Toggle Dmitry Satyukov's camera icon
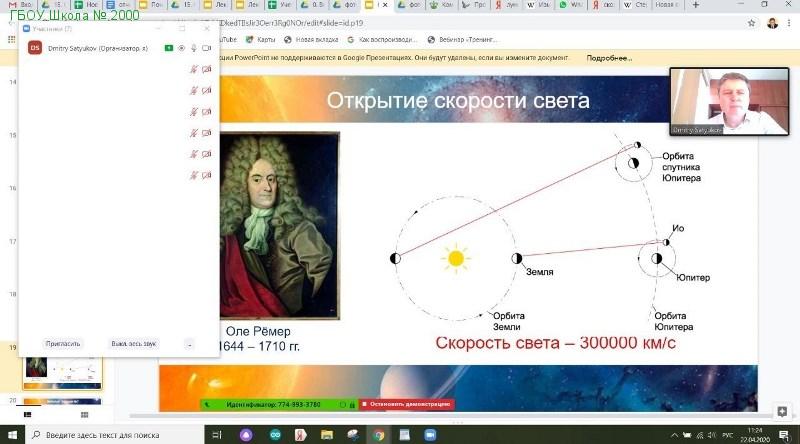The width and height of the screenshot is (800, 444). 207,48
